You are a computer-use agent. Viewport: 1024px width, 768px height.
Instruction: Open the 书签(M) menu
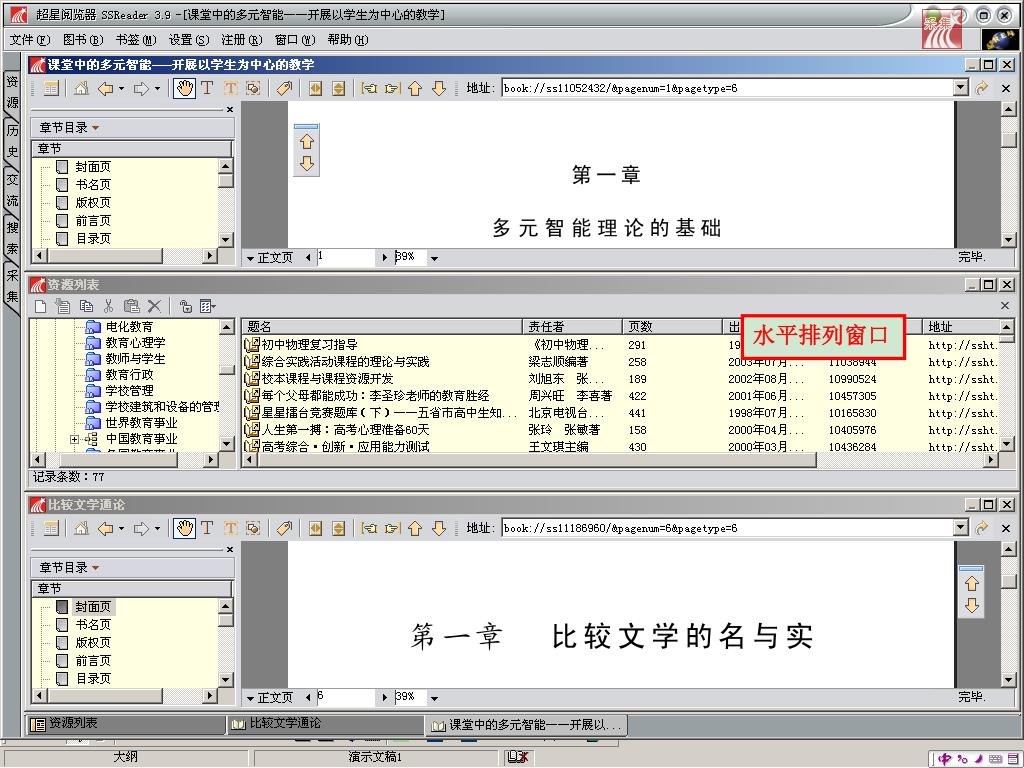[136, 40]
